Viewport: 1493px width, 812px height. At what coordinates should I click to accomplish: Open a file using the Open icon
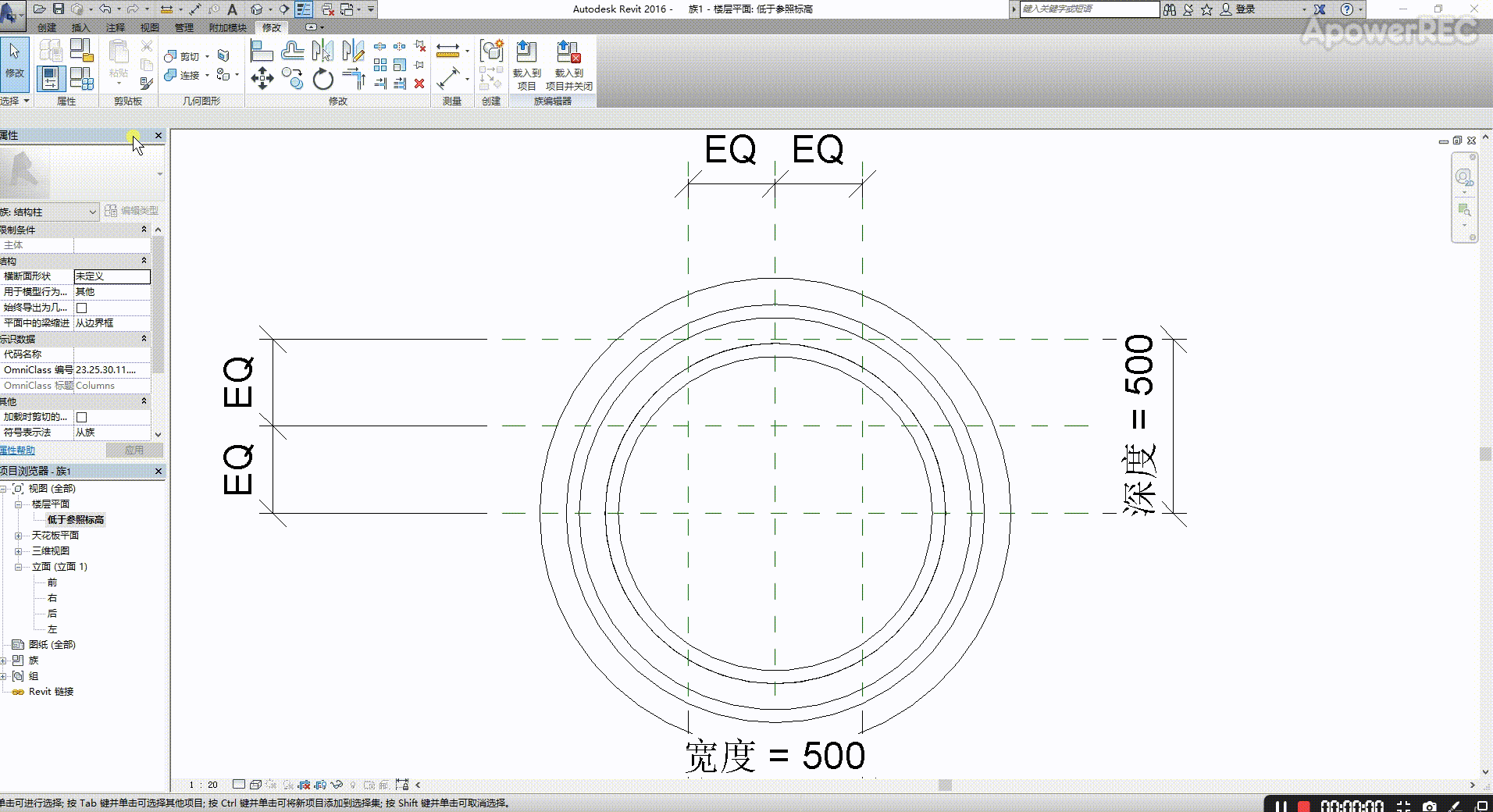(x=39, y=9)
